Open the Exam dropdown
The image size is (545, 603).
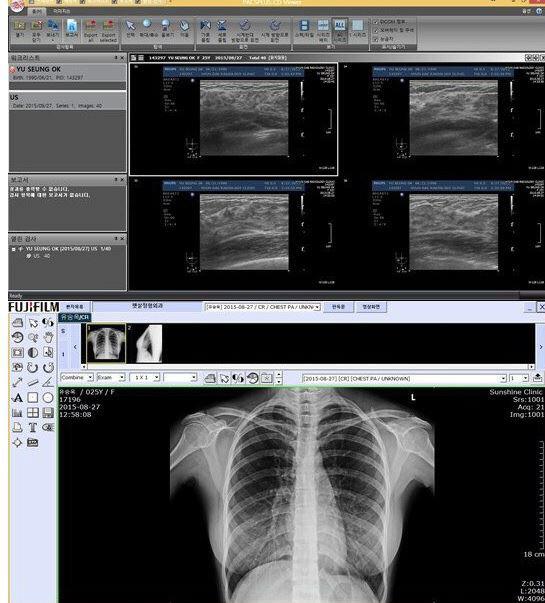pos(111,378)
